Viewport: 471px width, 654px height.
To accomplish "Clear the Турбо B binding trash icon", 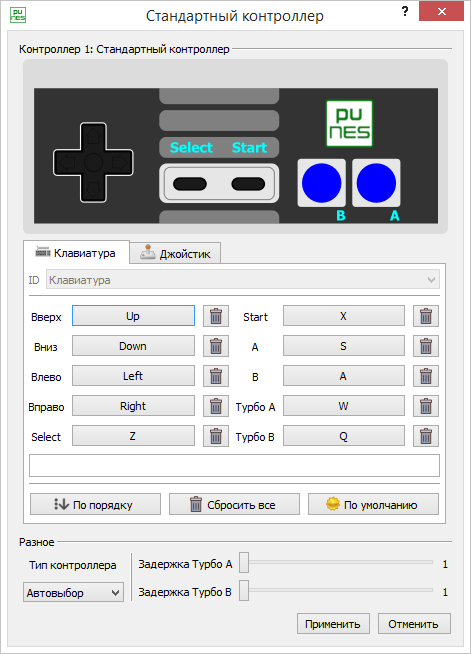I will point(426,436).
